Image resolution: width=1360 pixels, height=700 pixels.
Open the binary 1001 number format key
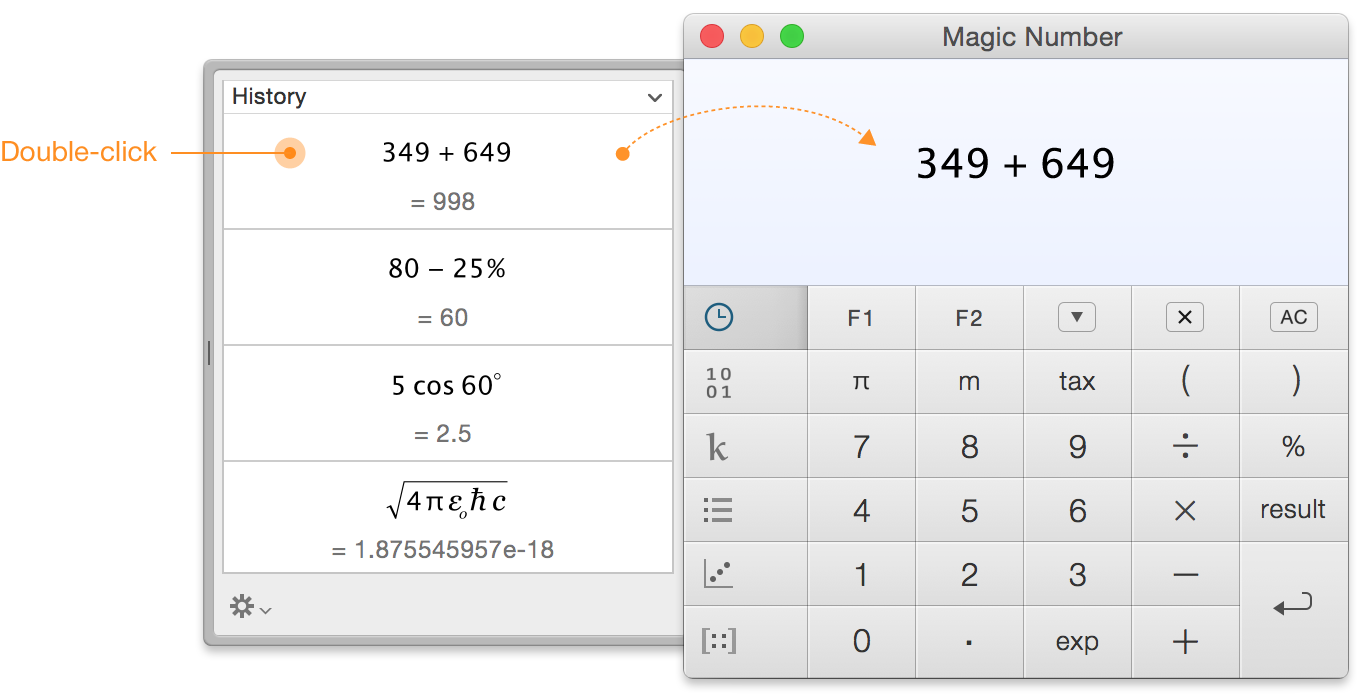[x=745, y=382]
